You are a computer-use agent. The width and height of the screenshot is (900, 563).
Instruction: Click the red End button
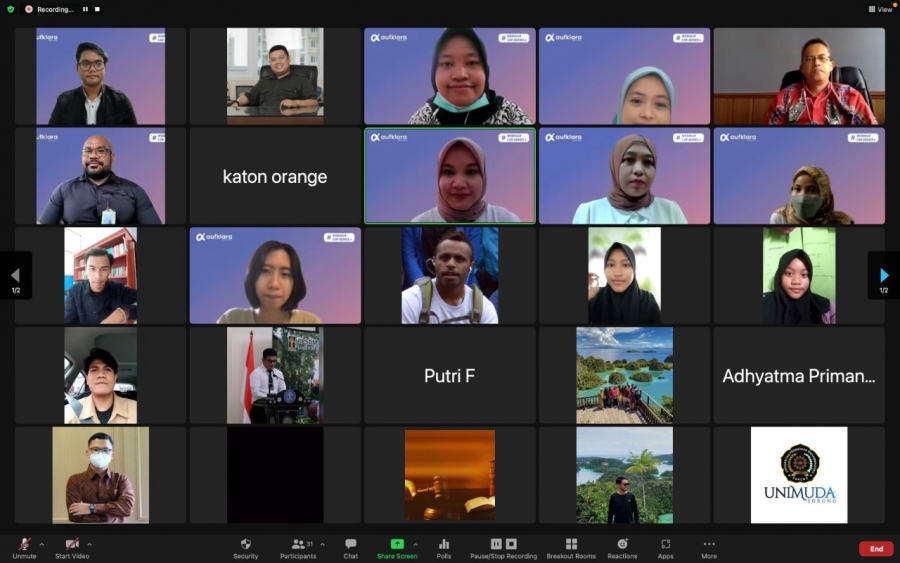click(x=876, y=548)
